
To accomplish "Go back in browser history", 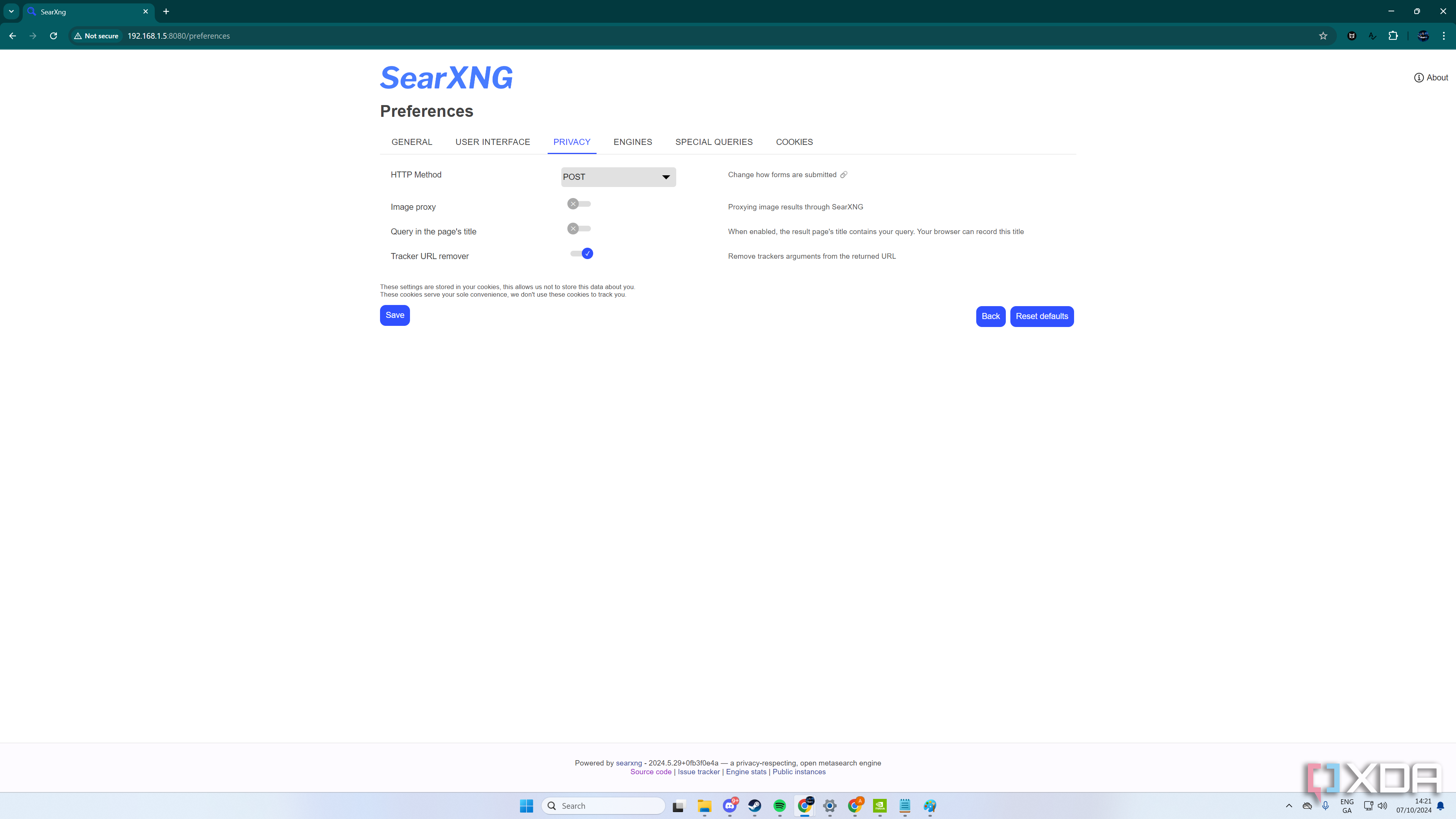I will (x=13, y=36).
